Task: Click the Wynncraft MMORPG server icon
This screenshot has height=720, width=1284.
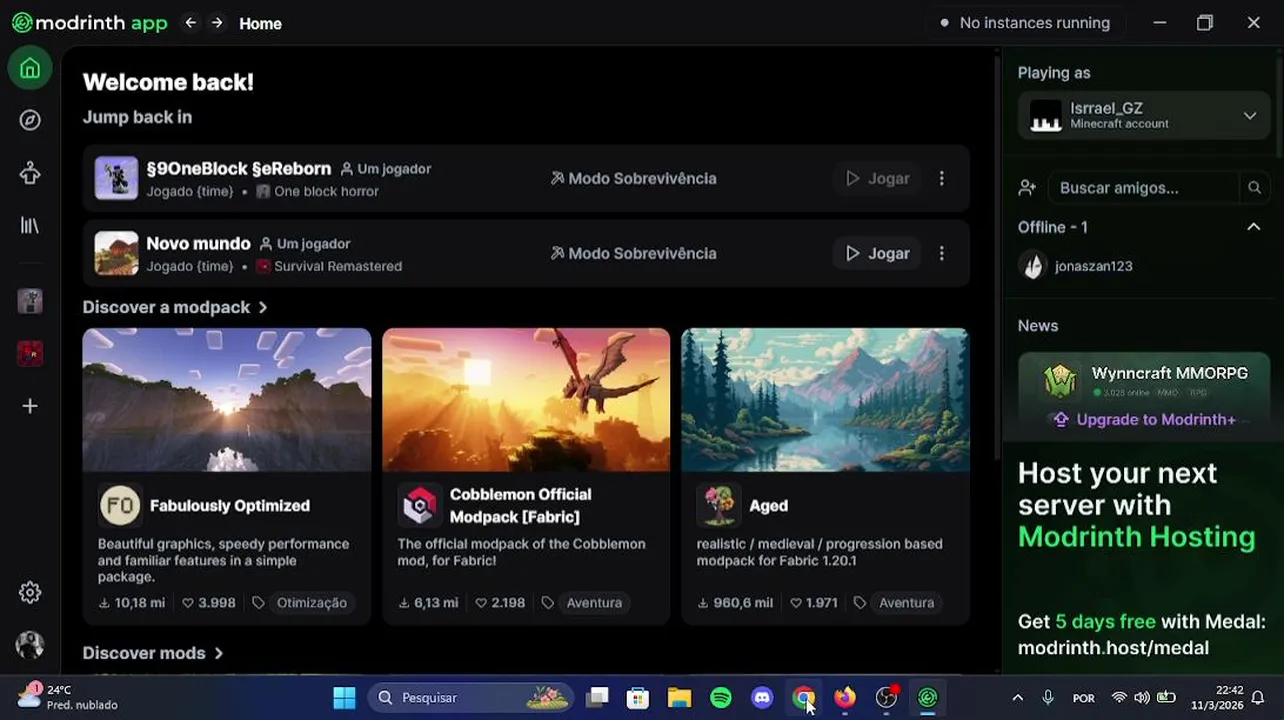Action: pyautogui.click(x=1060, y=381)
